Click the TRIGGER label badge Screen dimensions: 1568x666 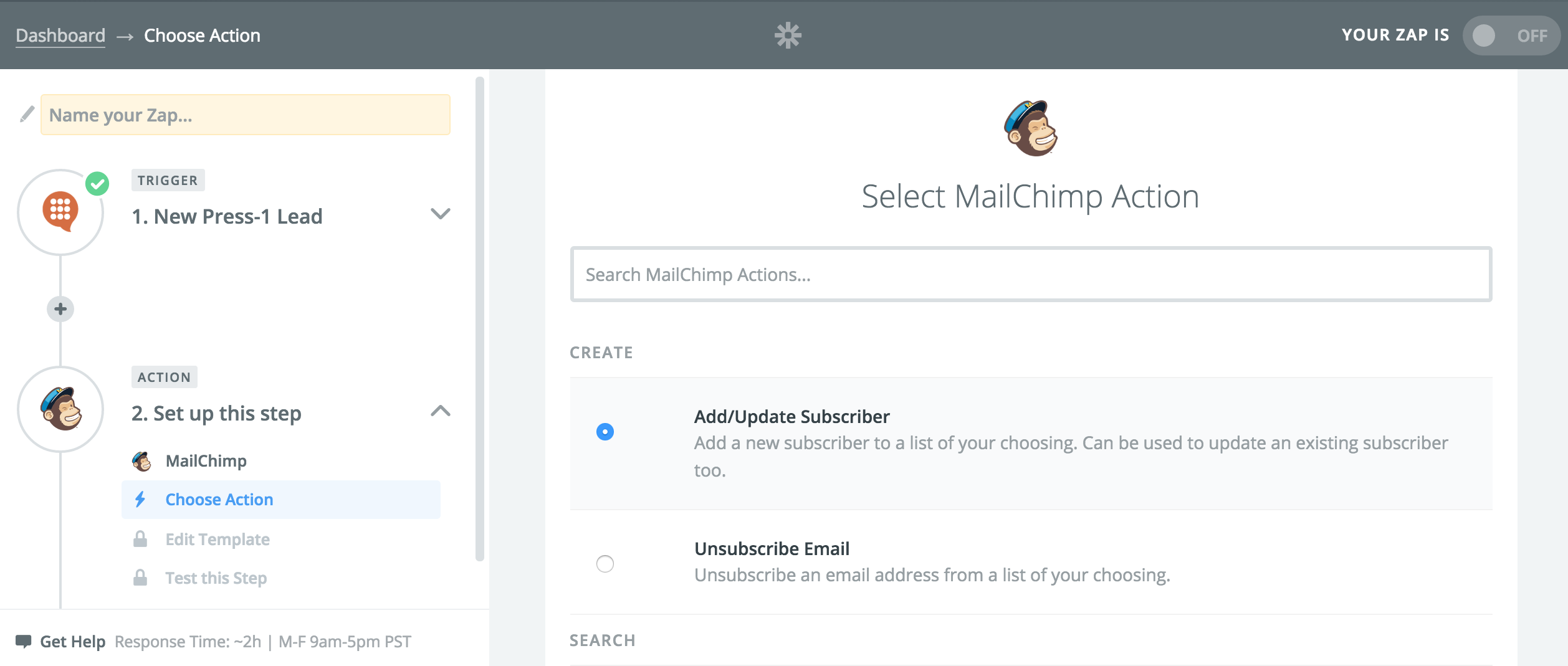click(168, 180)
